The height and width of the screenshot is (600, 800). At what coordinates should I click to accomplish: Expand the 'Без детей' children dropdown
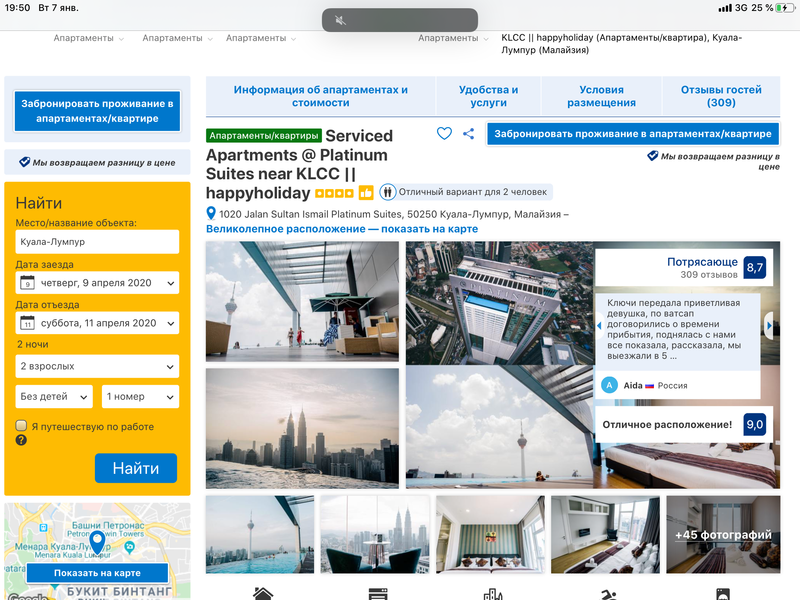click(x=54, y=397)
